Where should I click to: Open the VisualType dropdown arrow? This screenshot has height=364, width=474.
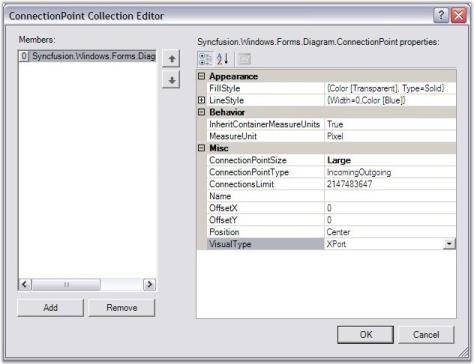tap(449, 244)
